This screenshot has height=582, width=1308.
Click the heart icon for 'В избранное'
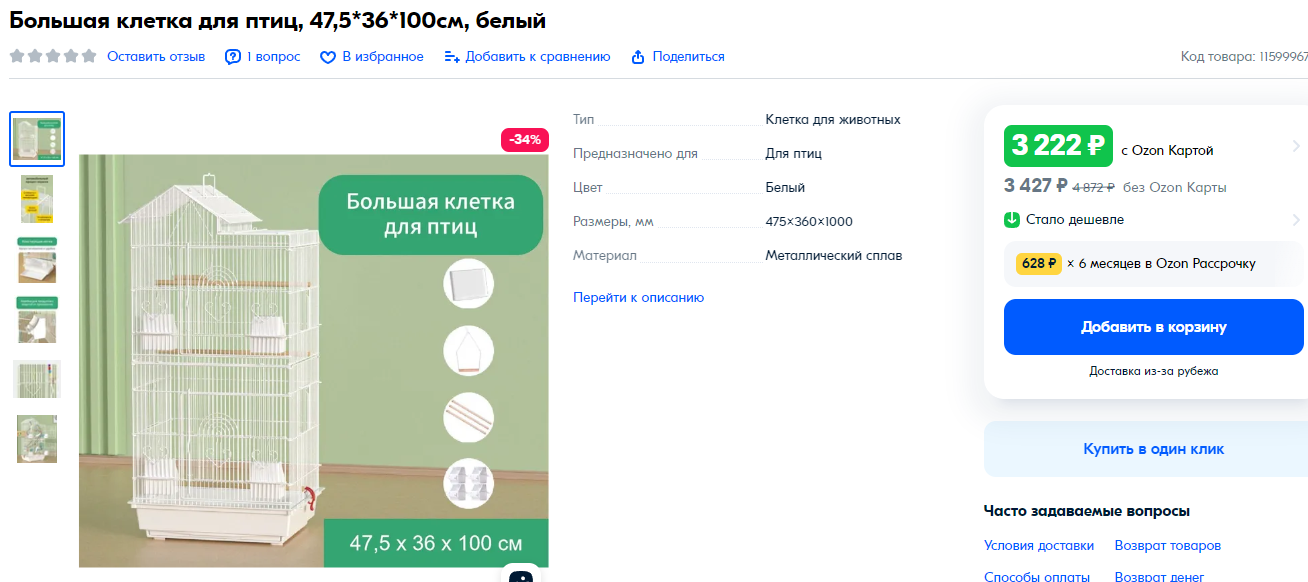327,57
